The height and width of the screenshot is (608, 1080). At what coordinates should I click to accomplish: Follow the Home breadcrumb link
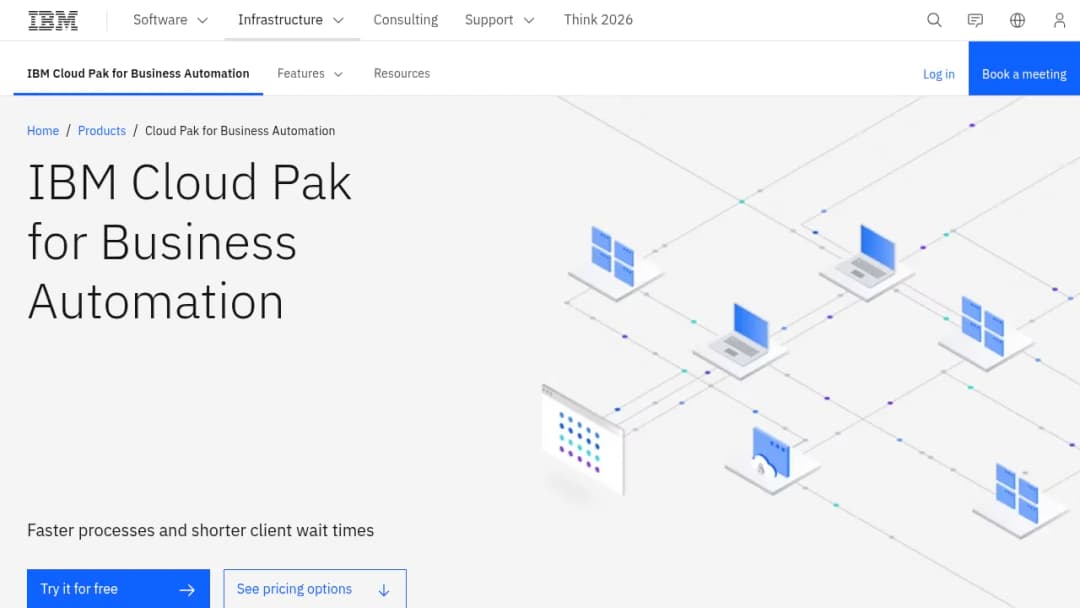43,131
